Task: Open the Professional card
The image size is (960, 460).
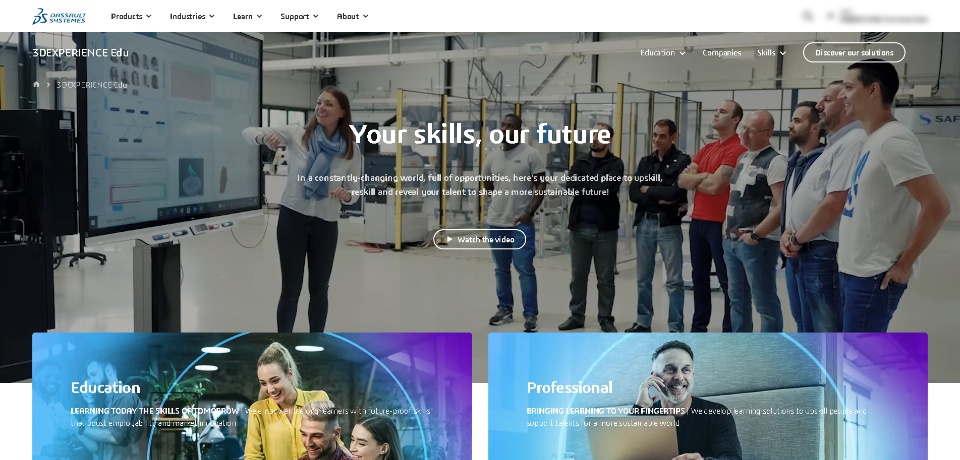Action: 708,396
